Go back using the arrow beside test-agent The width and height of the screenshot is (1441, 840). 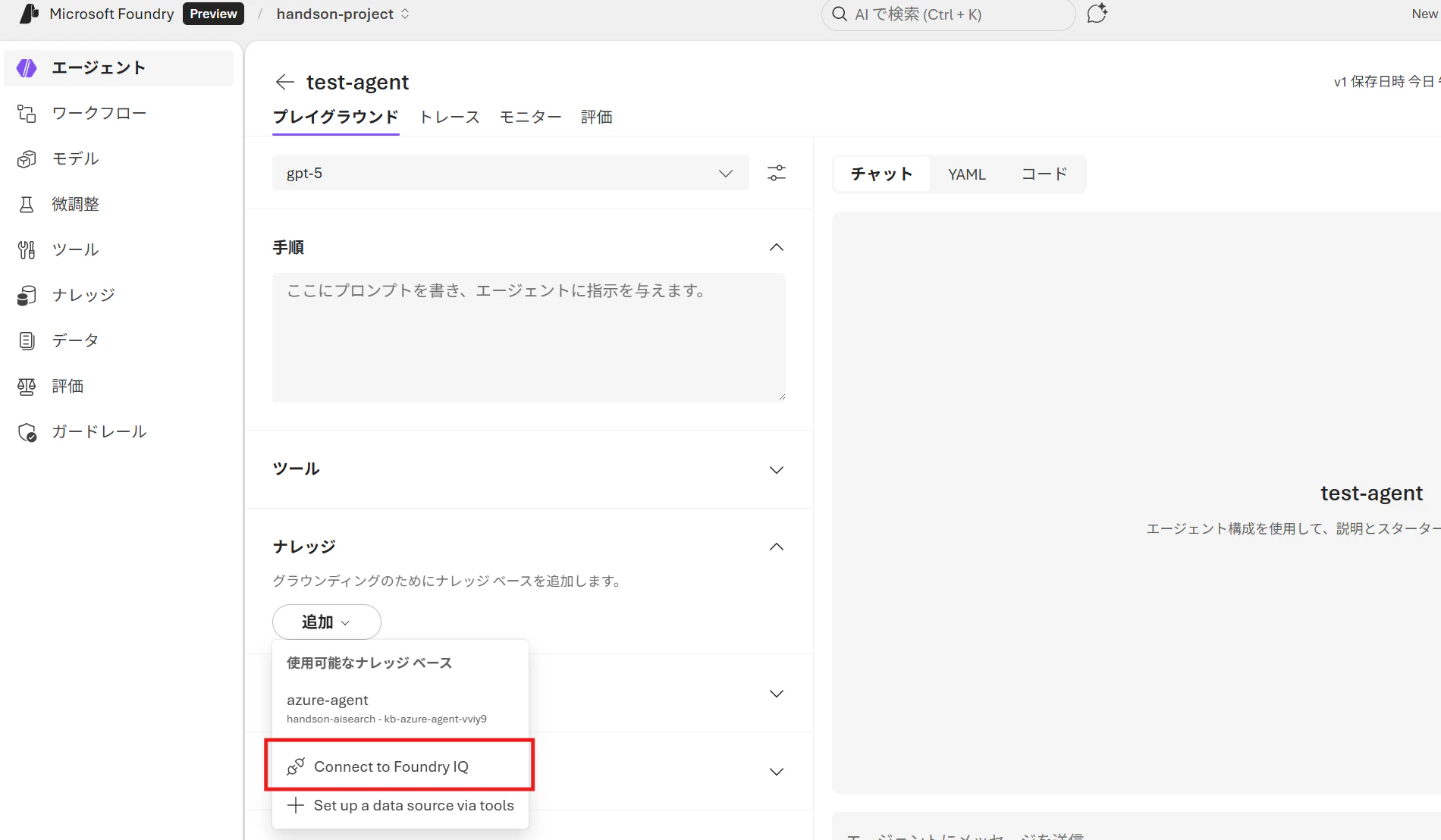(x=284, y=82)
